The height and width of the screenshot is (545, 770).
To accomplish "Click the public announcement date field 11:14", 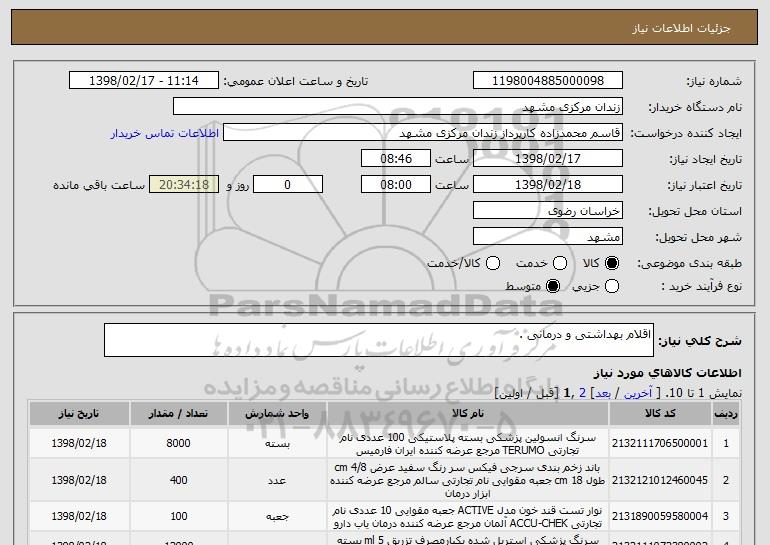I will point(144,81).
